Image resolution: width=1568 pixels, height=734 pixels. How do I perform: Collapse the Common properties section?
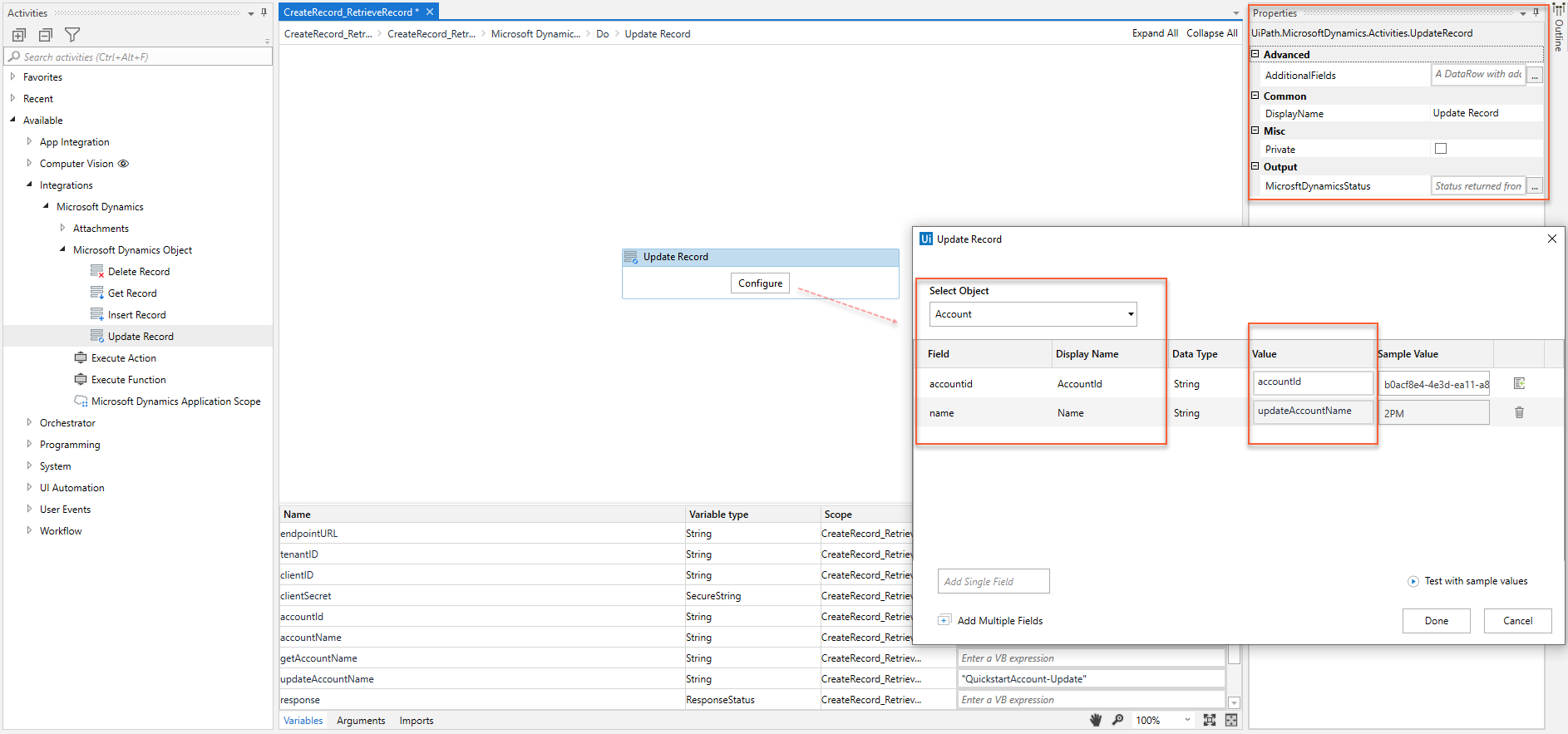(1255, 96)
